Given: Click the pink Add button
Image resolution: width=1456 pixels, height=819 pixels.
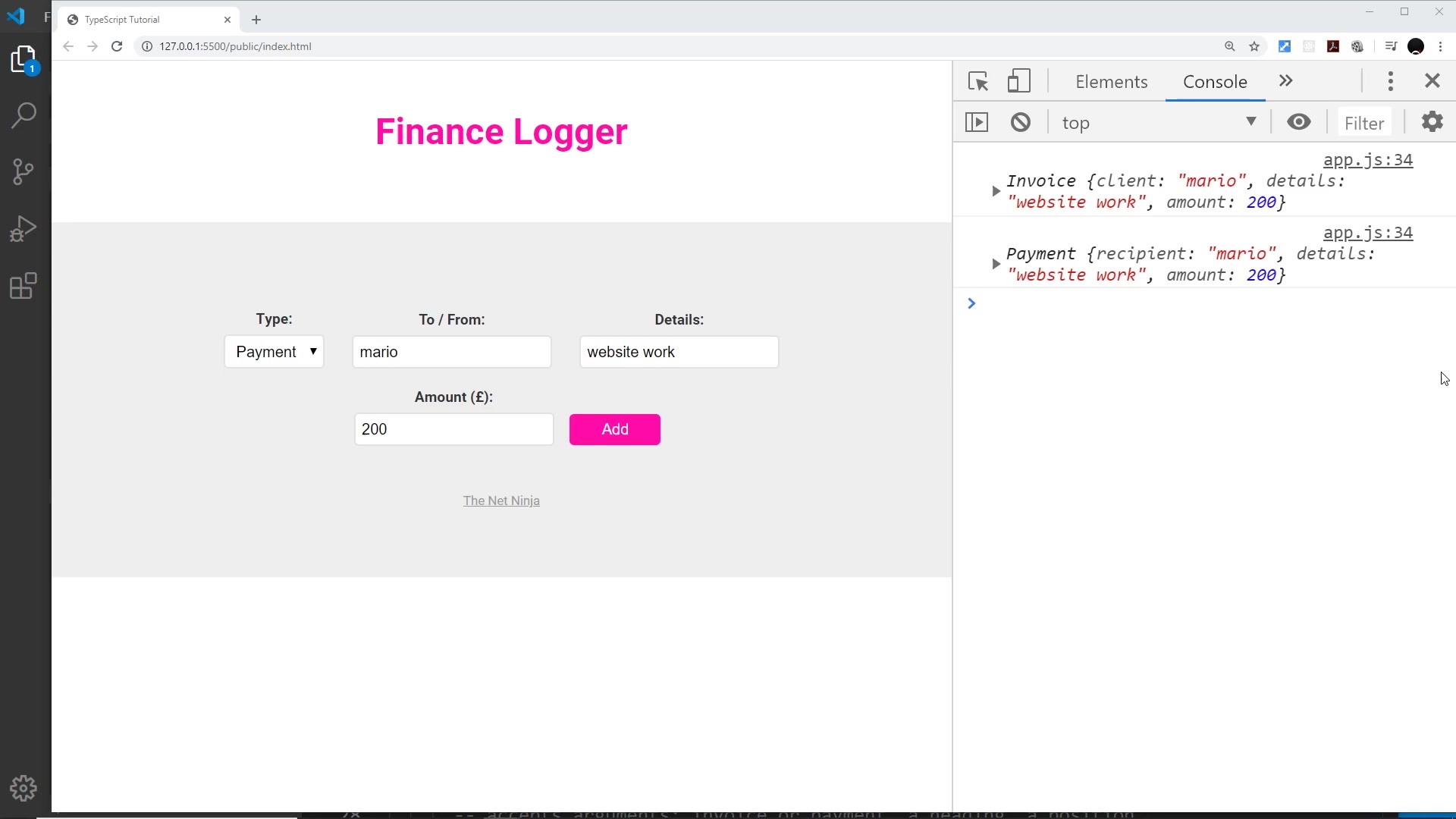Looking at the screenshot, I should tap(615, 429).
